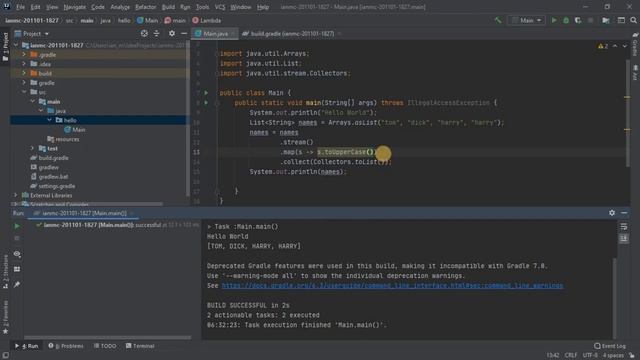The image size is (640, 360).
Task: Expand the .idea folder
Action: pyautogui.click(x=24, y=64)
